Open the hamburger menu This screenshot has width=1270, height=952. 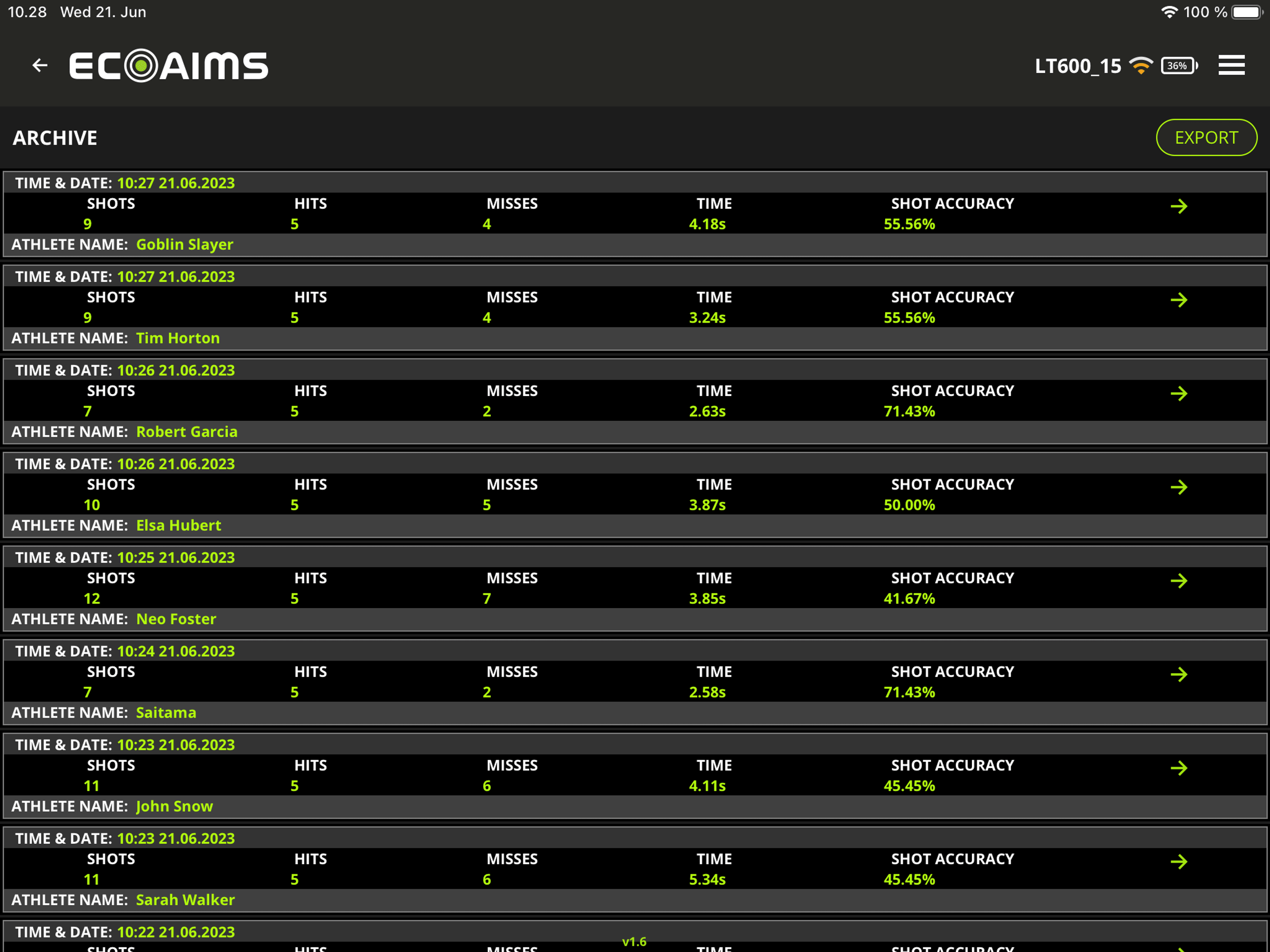tap(1231, 66)
